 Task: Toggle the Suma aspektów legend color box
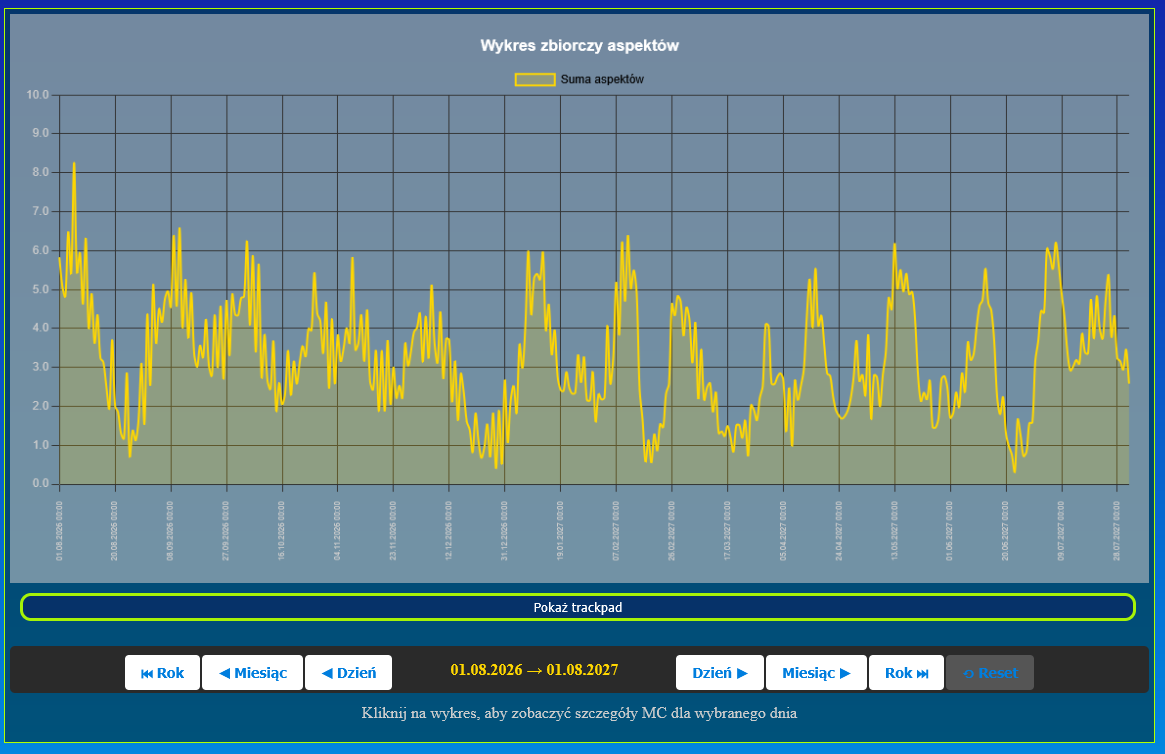click(535, 79)
